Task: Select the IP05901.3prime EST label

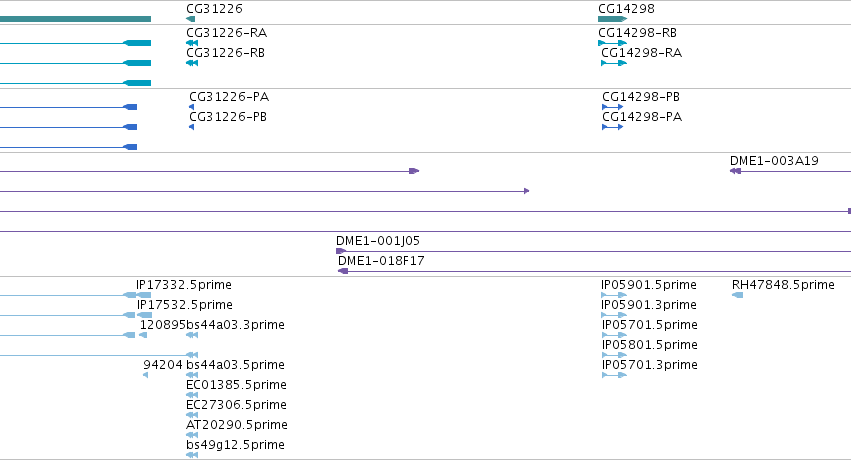Action: (649, 305)
